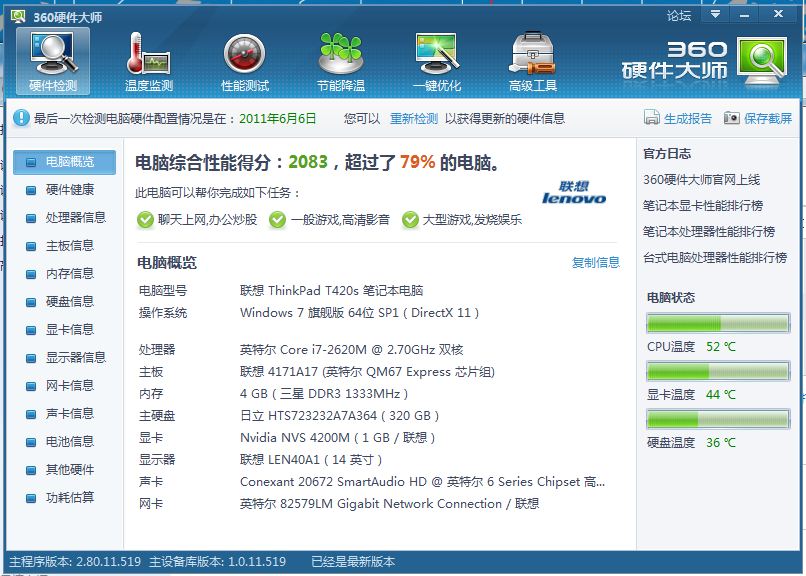Click the 日立 HTS723232A7A364 disk value
Screen dimensions: 806x576
click(x=339, y=416)
